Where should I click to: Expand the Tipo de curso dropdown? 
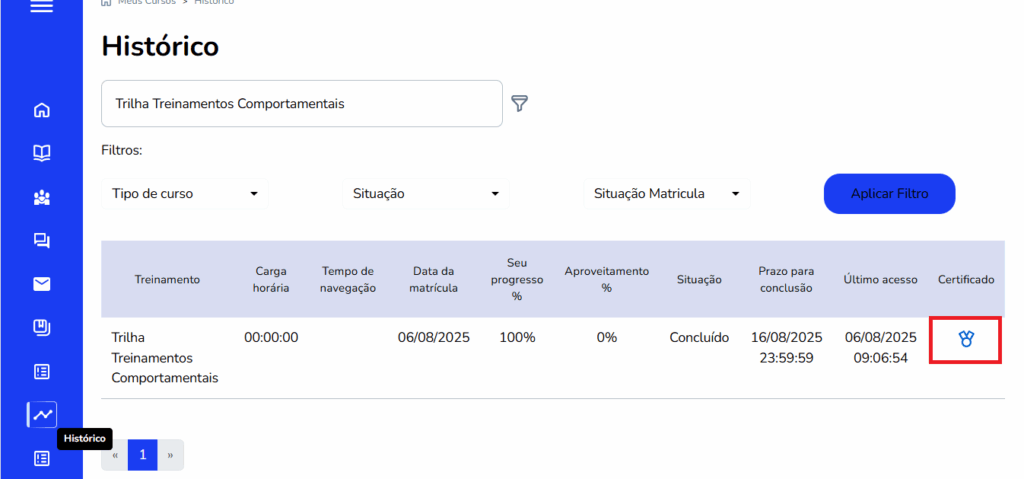[x=185, y=194]
